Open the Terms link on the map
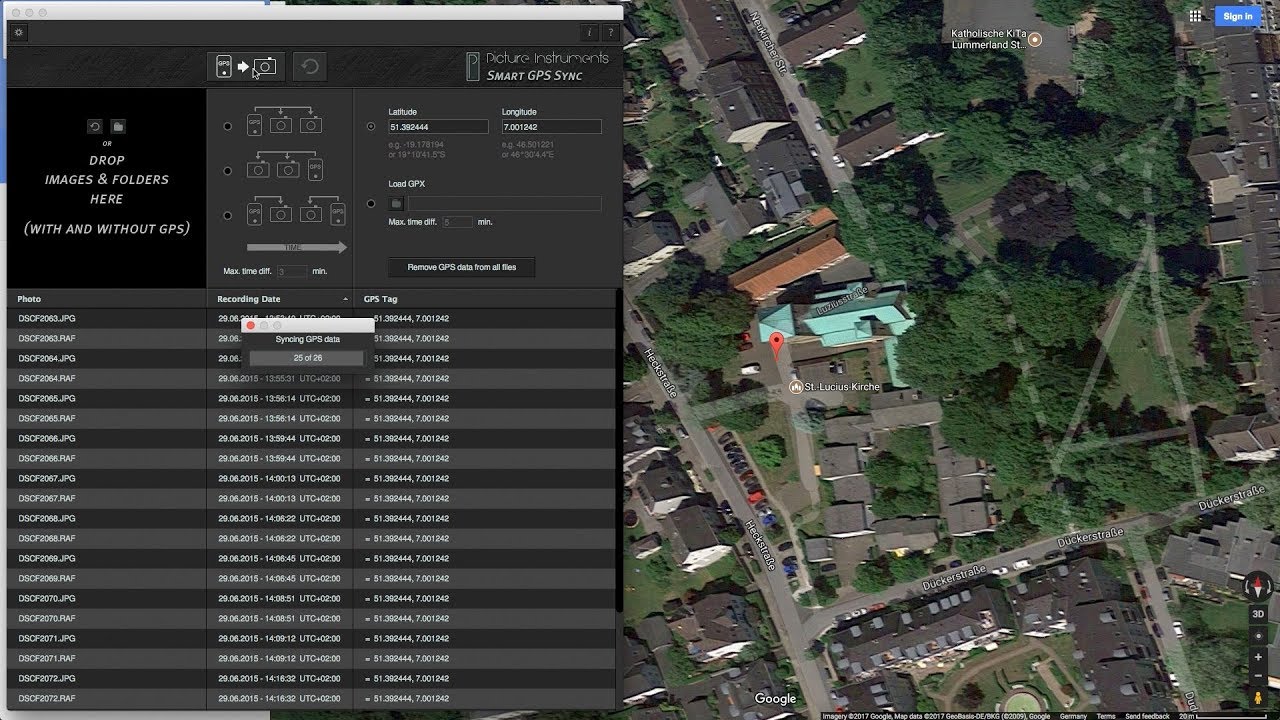The width and height of the screenshot is (1280, 720). pyautogui.click(x=1106, y=716)
